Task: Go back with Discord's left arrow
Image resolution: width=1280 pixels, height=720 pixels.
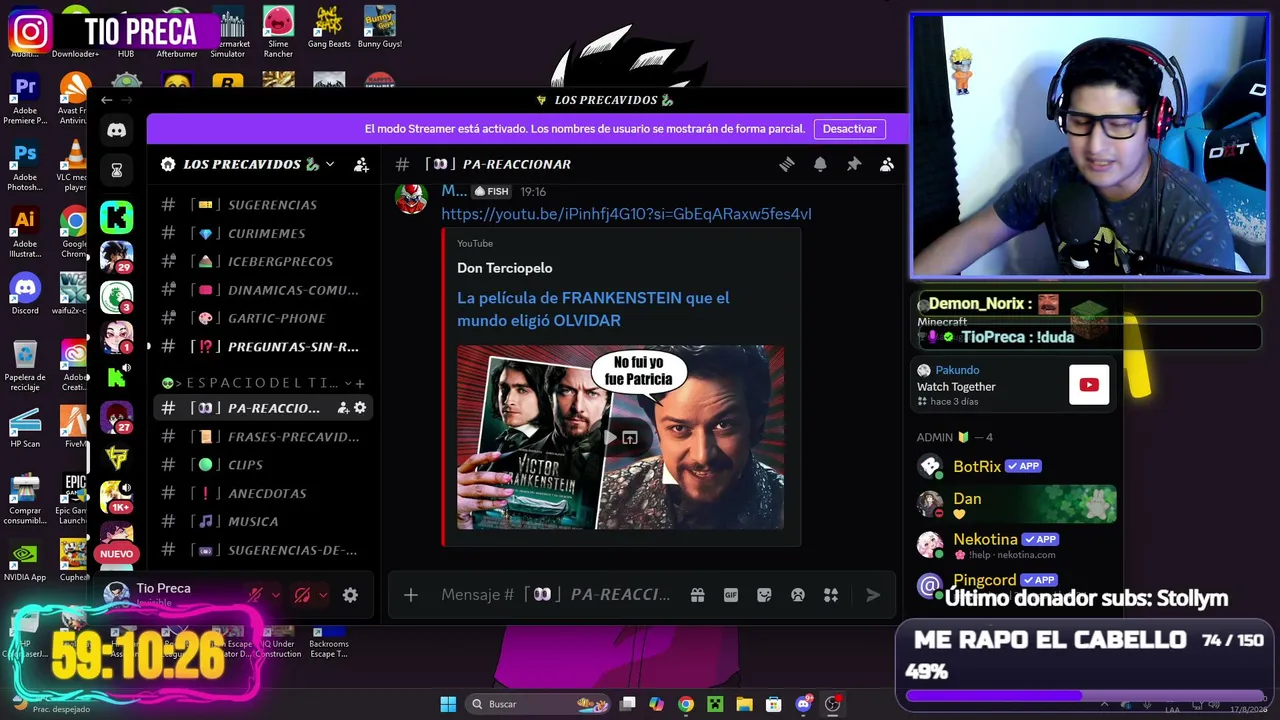Action: coord(107,100)
